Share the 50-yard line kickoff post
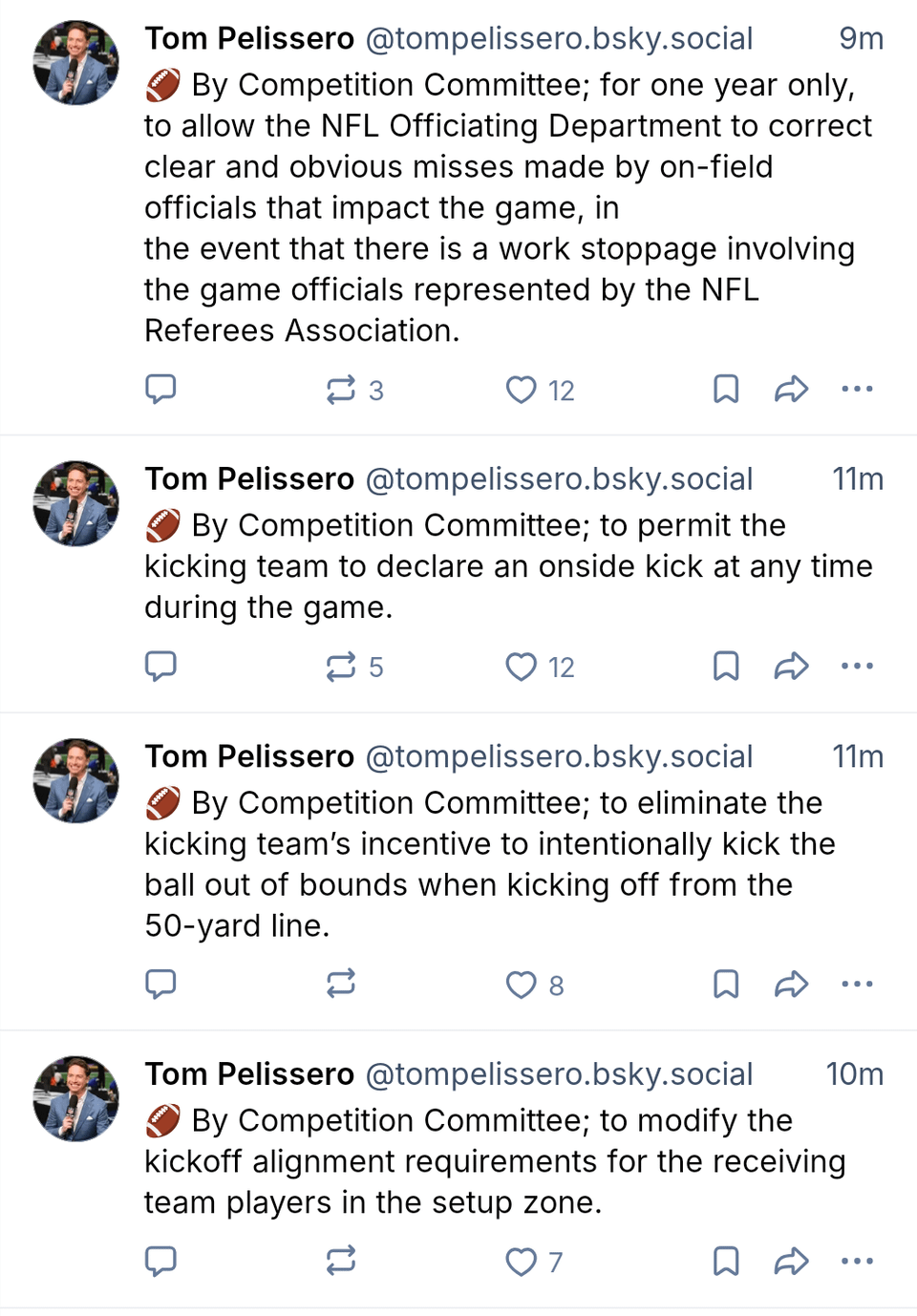Image resolution: width=917 pixels, height=1316 pixels. [x=791, y=984]
